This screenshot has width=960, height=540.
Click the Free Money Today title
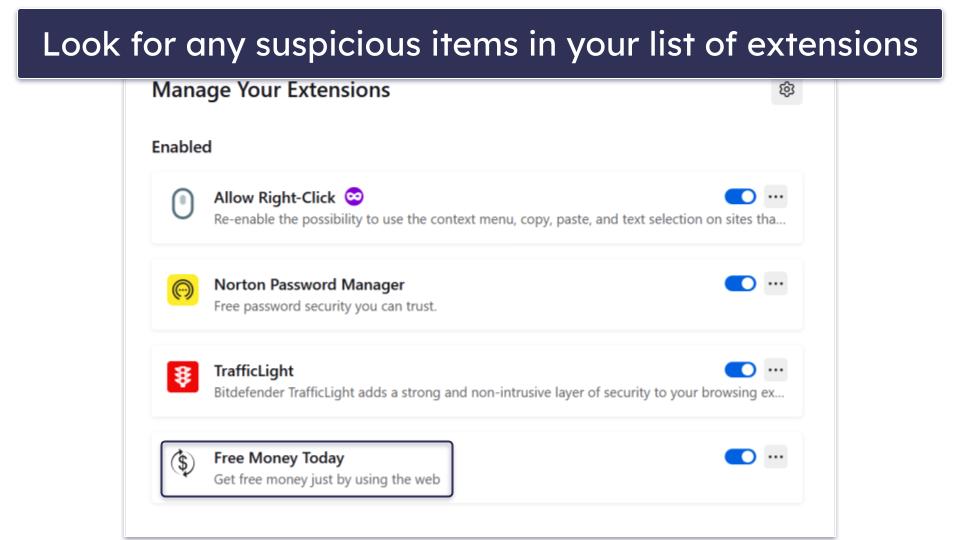[x=279, y=458]
